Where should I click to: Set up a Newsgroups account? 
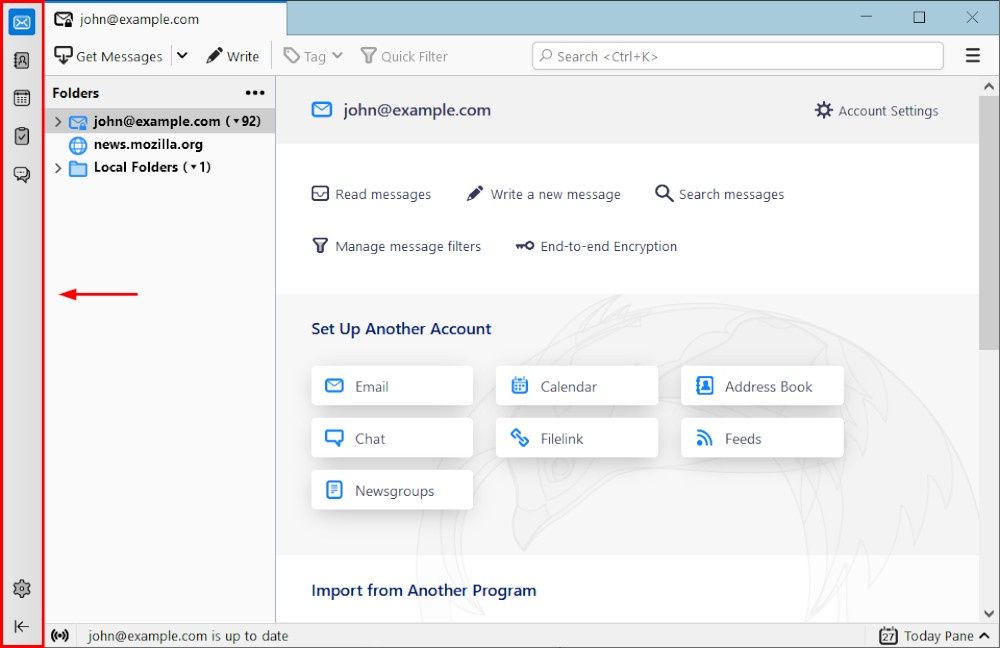click(x=392, y=490)
